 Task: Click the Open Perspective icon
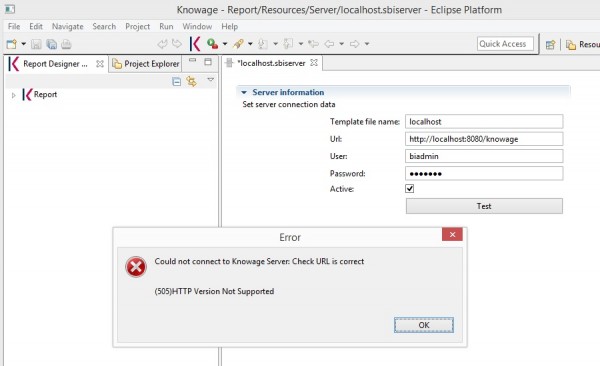(550, 45)
